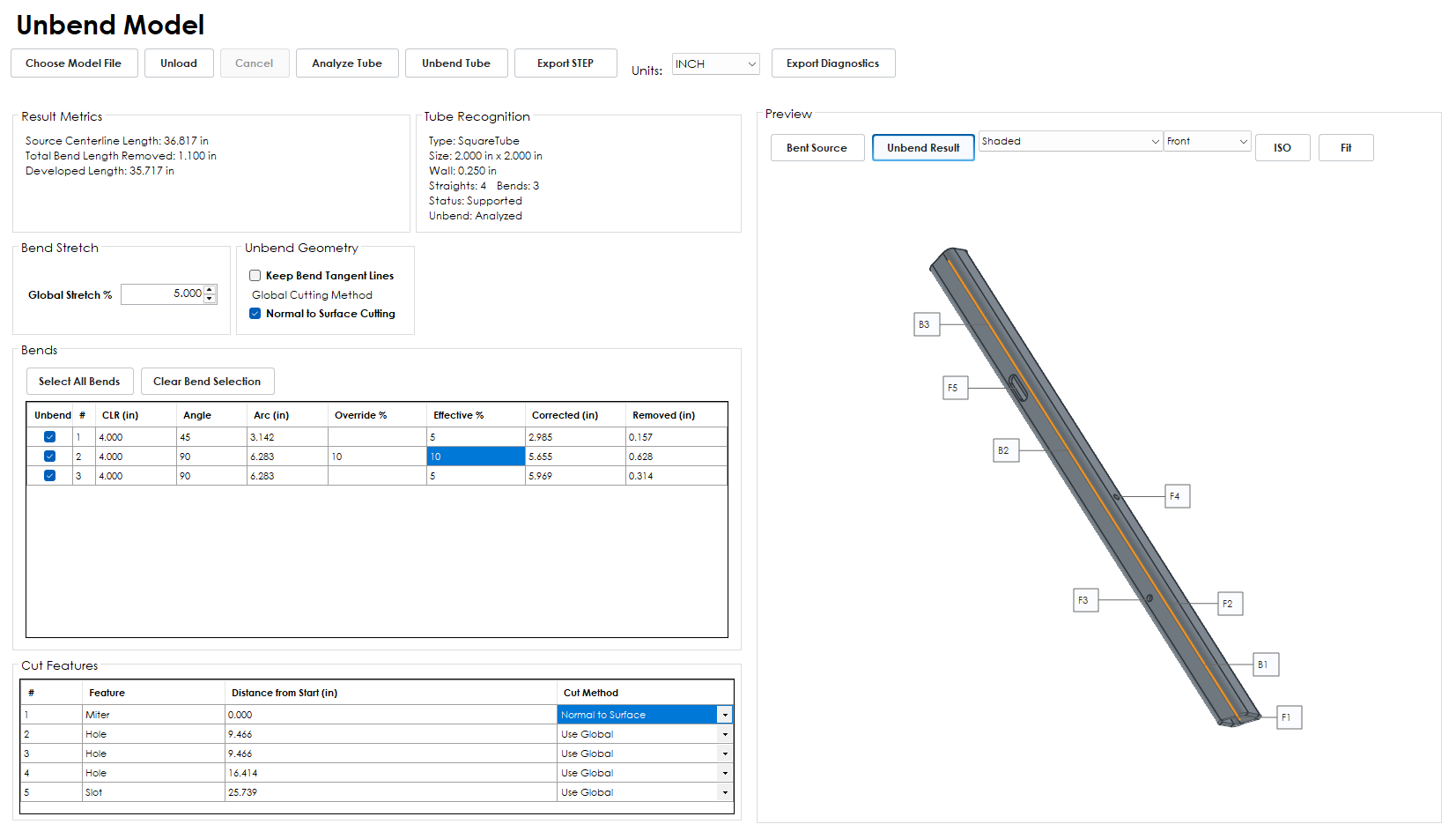
Task: Switch preview to Unbend Result view
Action: 923,148
